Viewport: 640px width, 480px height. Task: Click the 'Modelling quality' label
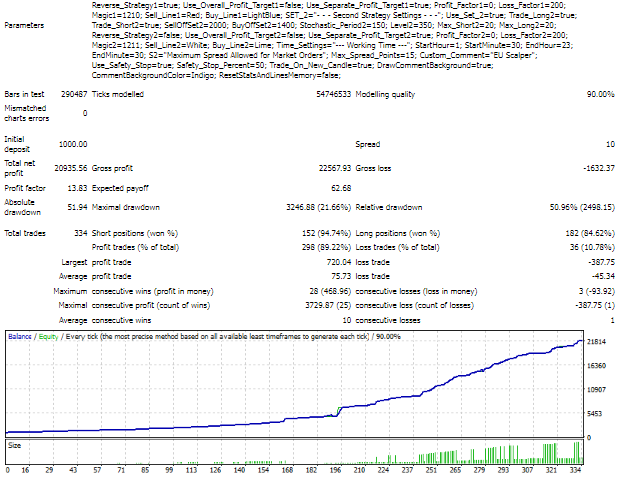point(385,94)
